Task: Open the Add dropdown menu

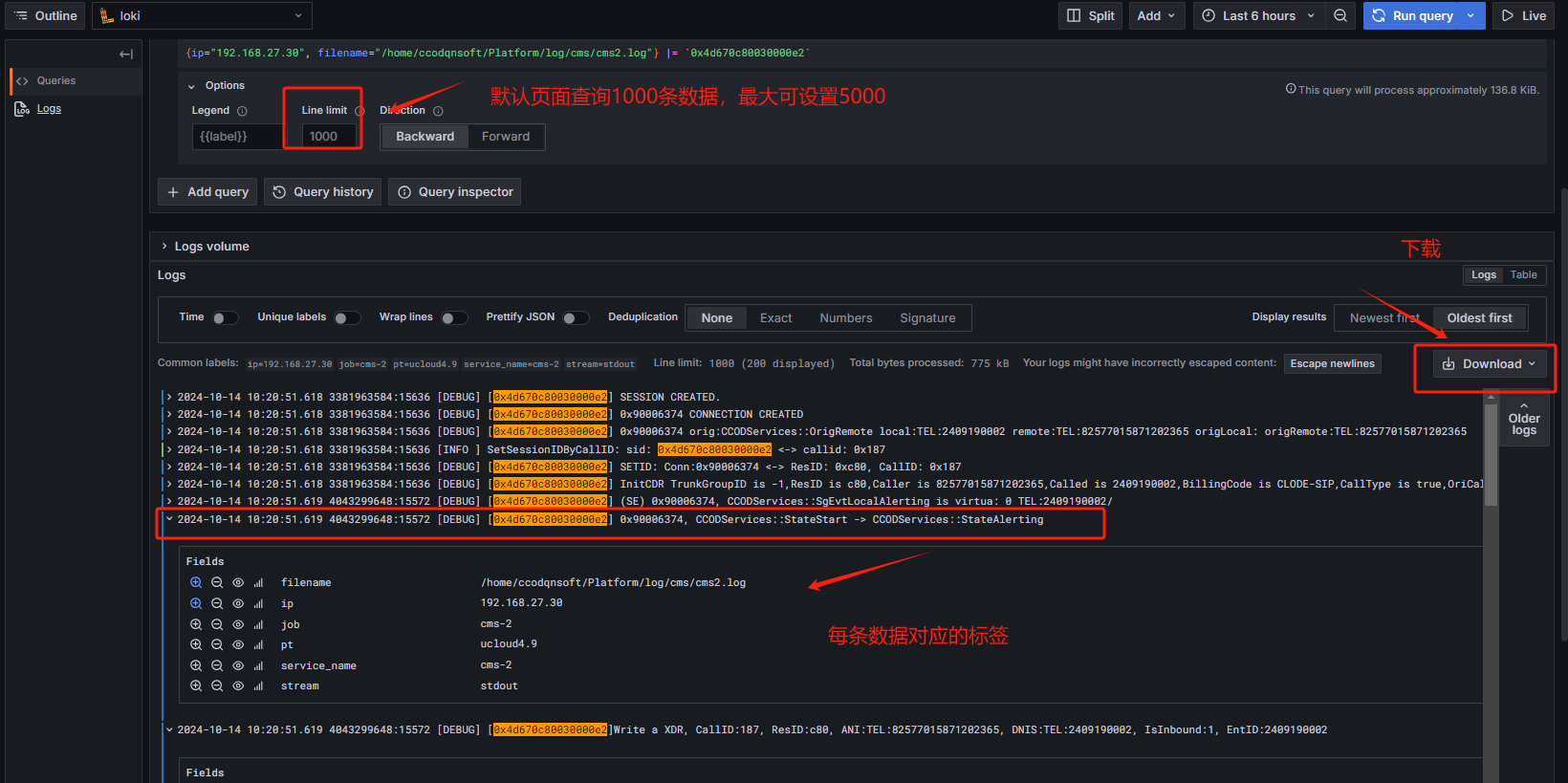Action: (1156, 15)
